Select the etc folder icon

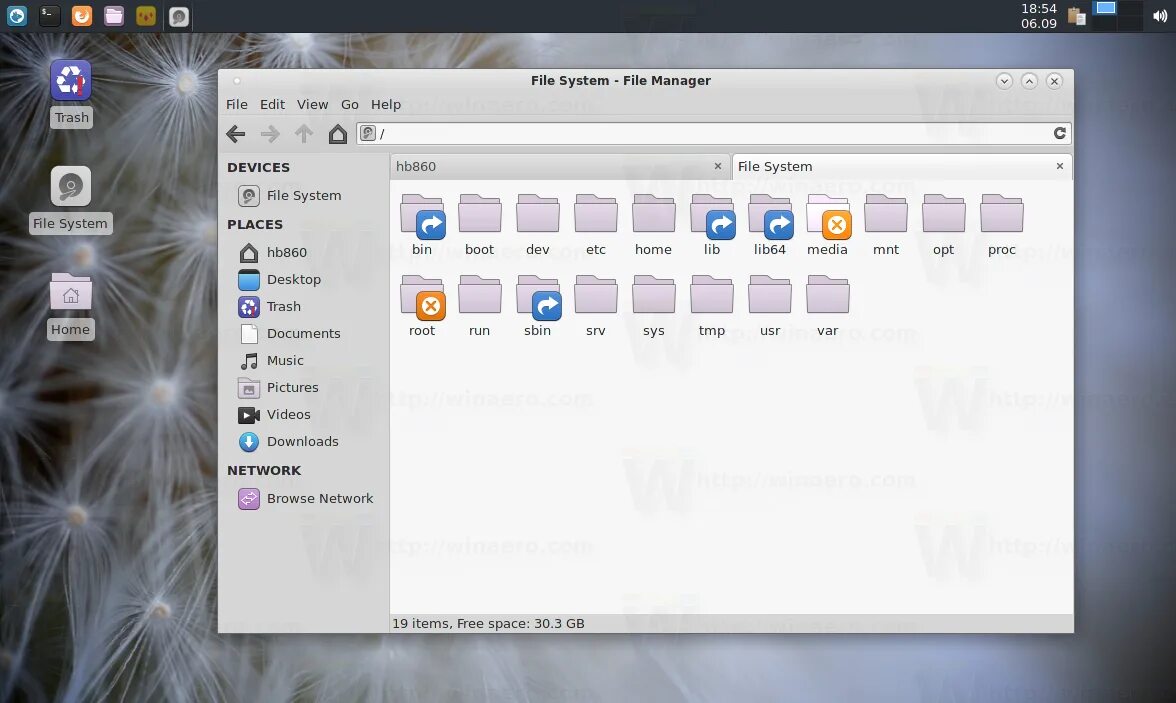tap(596, 215)
